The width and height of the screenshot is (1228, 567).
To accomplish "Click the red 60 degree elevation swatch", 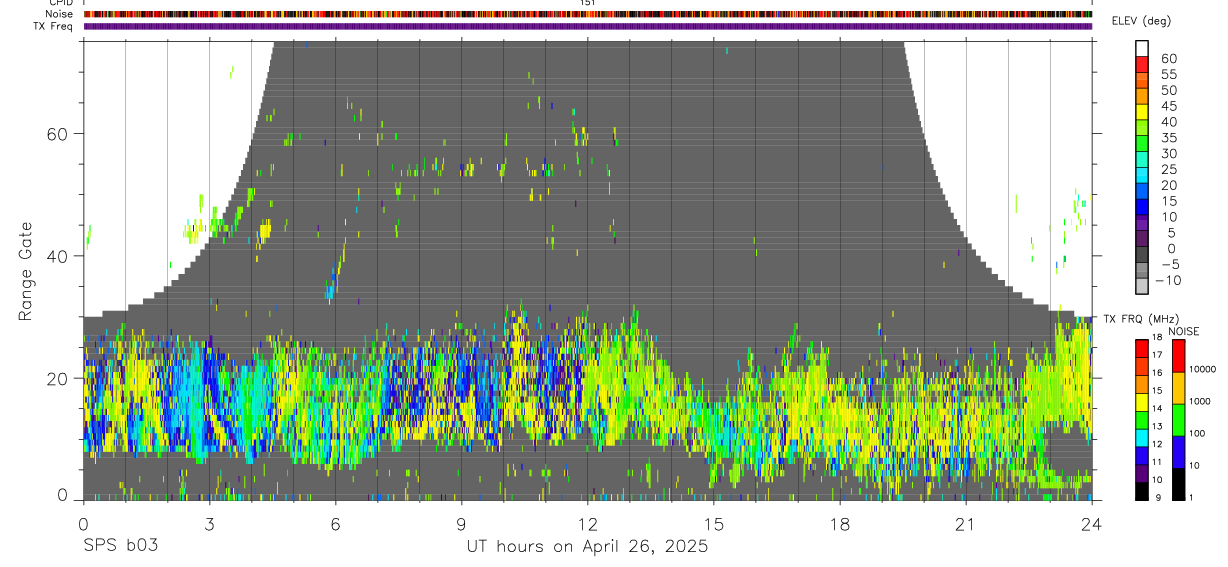I will coord(1142,62).
